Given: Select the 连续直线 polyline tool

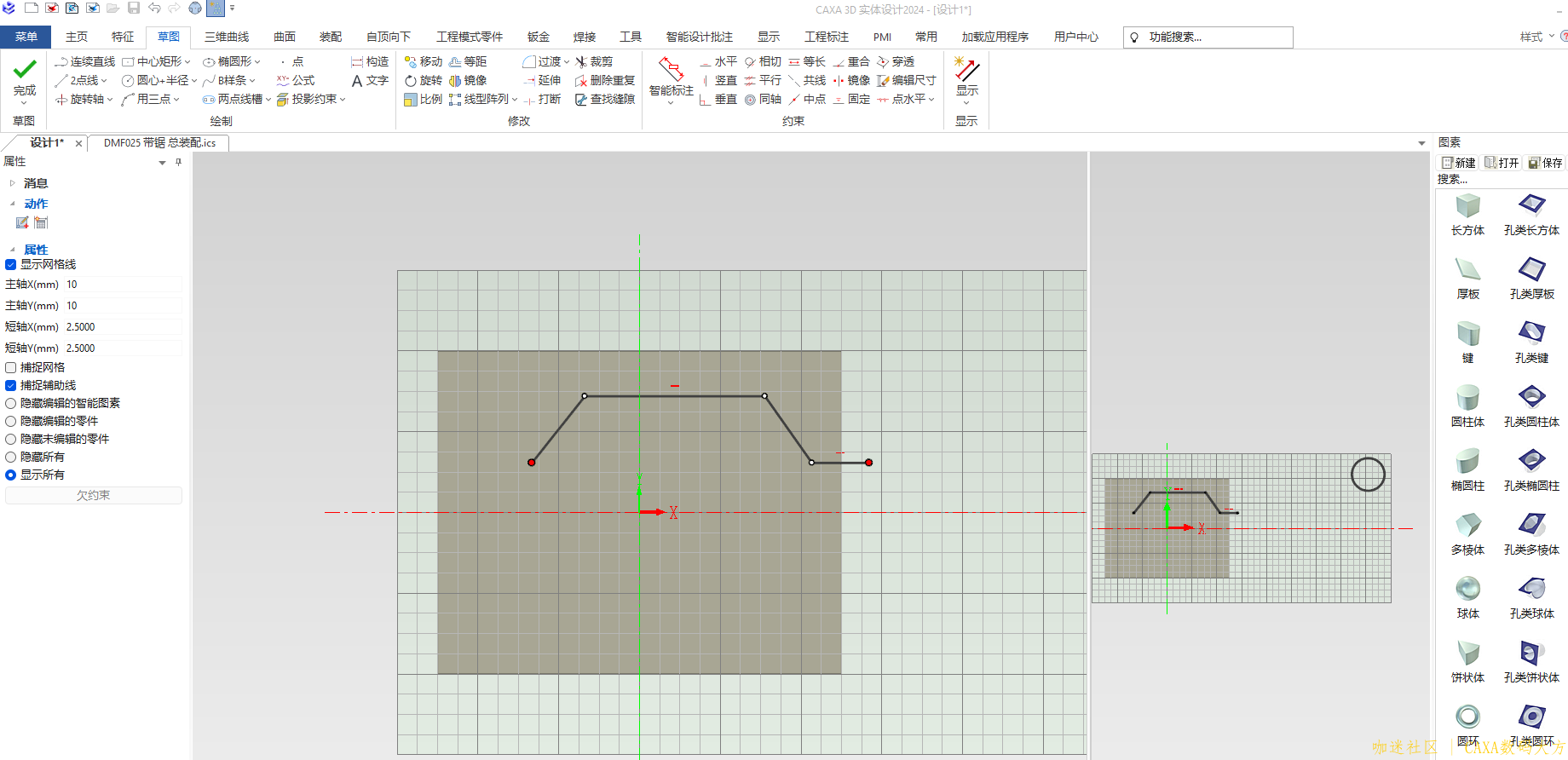Looking at the screenshot, I should pos(84,61).
